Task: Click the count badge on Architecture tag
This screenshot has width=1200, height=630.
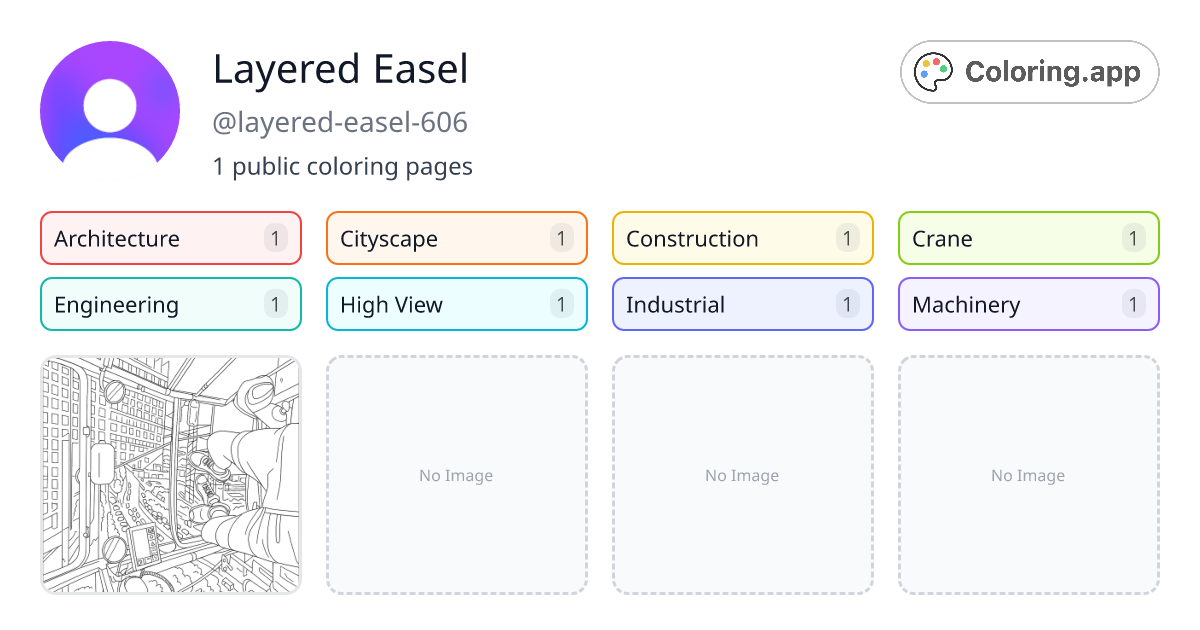Action: 276,238
